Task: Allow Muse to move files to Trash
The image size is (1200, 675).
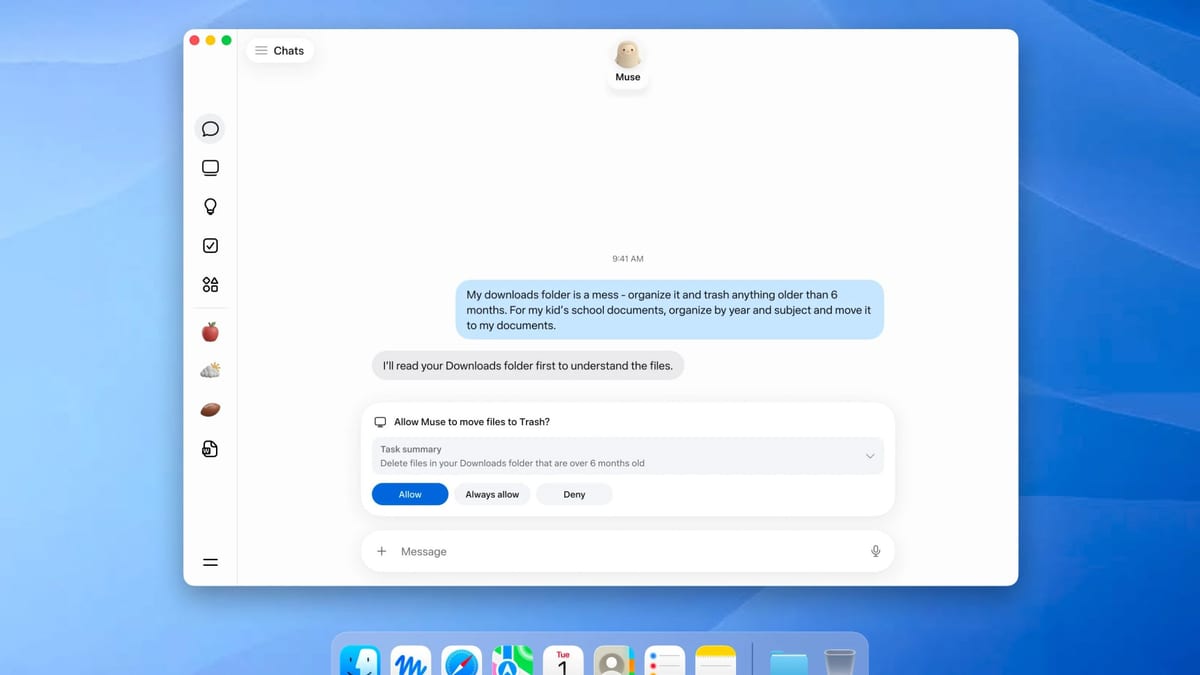Action: coord(410,494)
